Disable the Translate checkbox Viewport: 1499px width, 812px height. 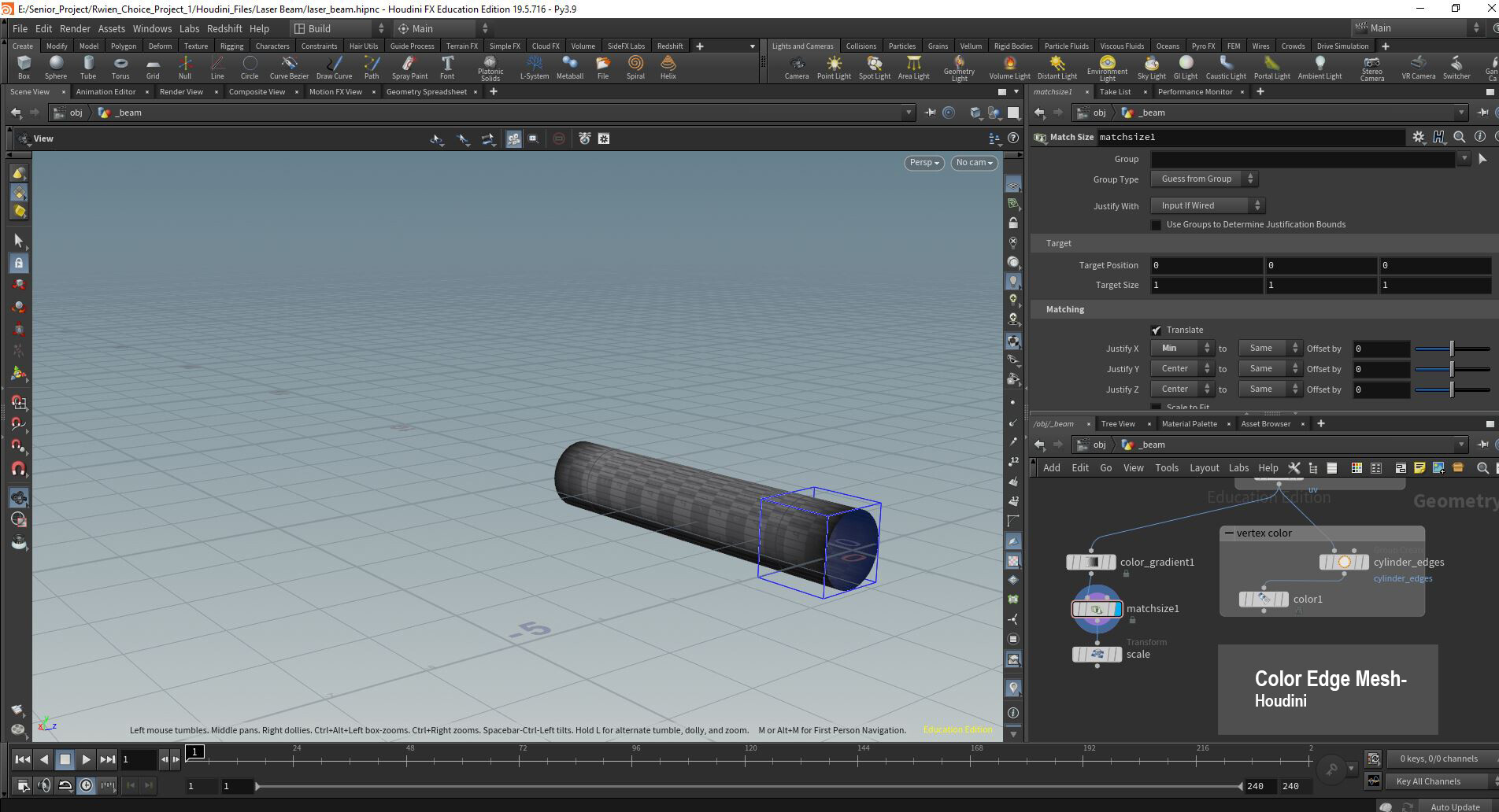coord(1157,330)
